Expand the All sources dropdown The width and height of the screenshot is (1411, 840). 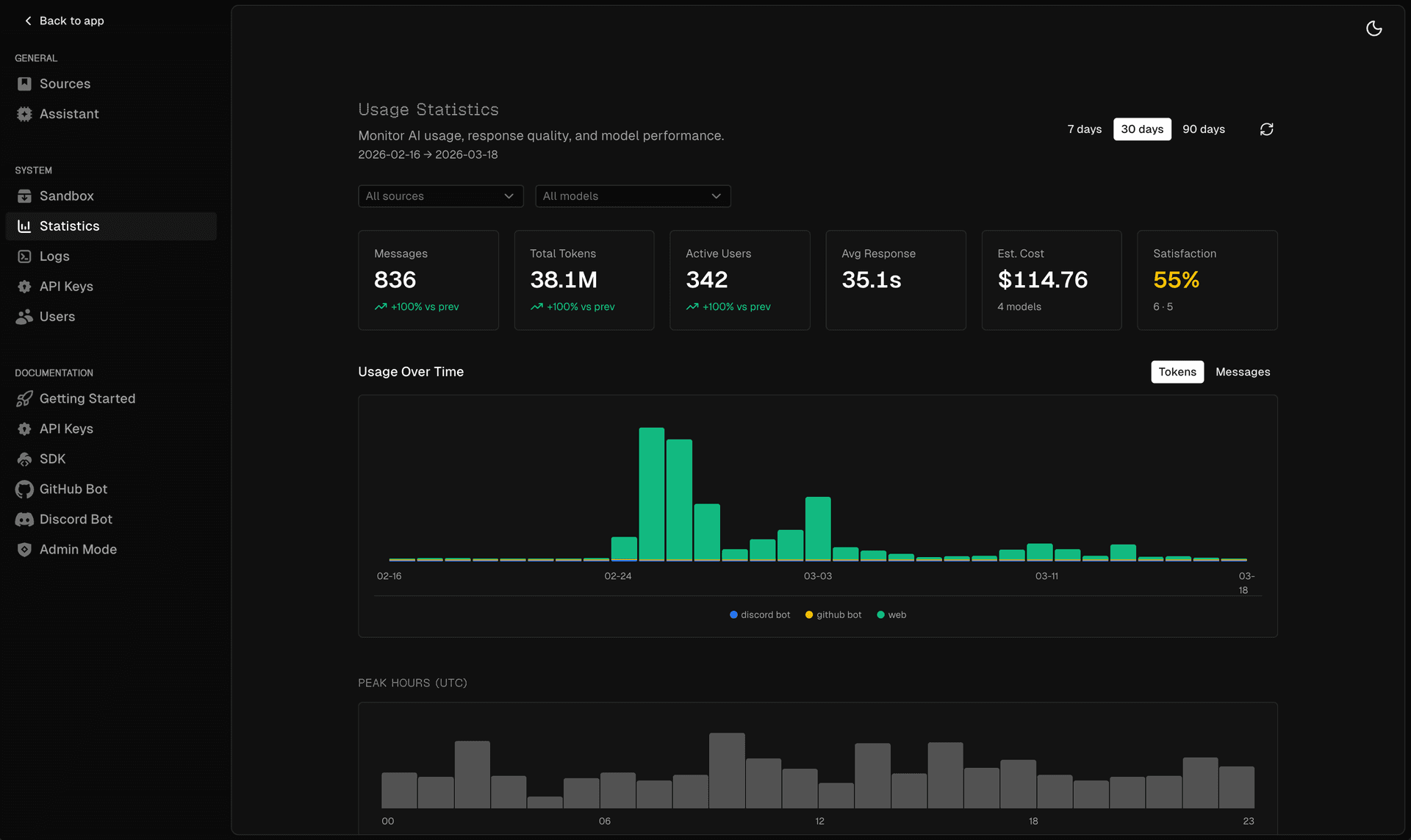(x=440, y=196)
